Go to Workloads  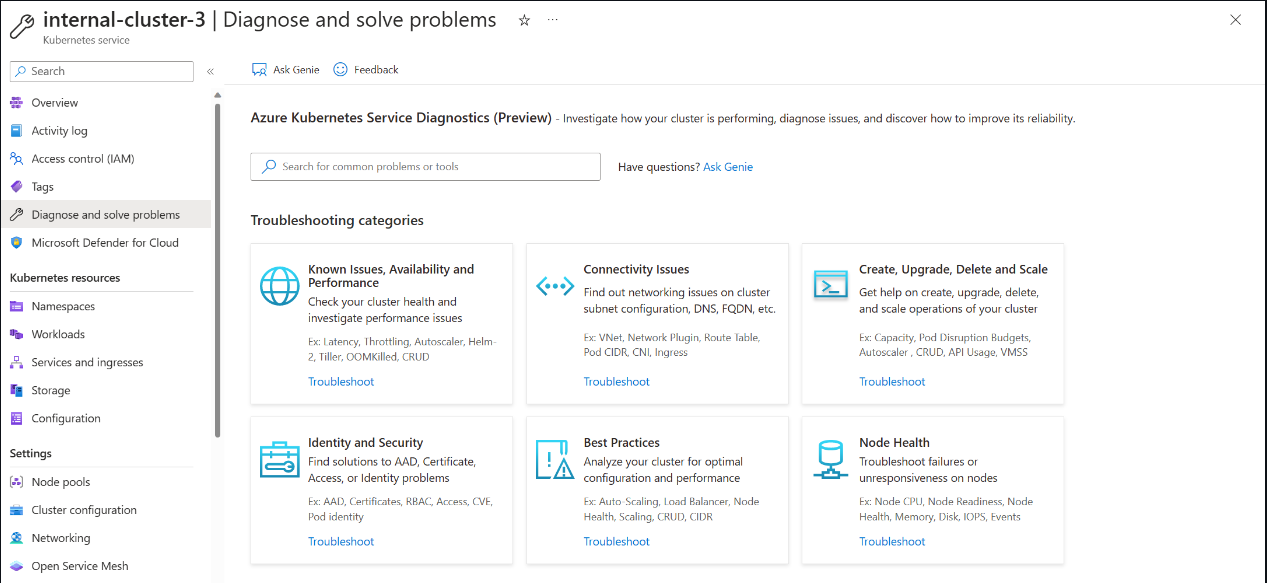58,335
